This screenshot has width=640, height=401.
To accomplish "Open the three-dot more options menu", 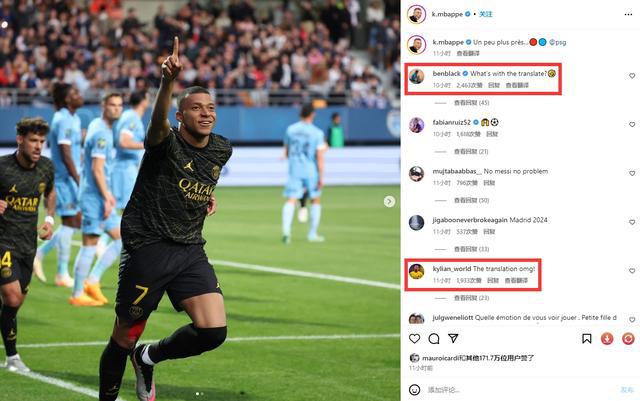I will coord(628,14).
